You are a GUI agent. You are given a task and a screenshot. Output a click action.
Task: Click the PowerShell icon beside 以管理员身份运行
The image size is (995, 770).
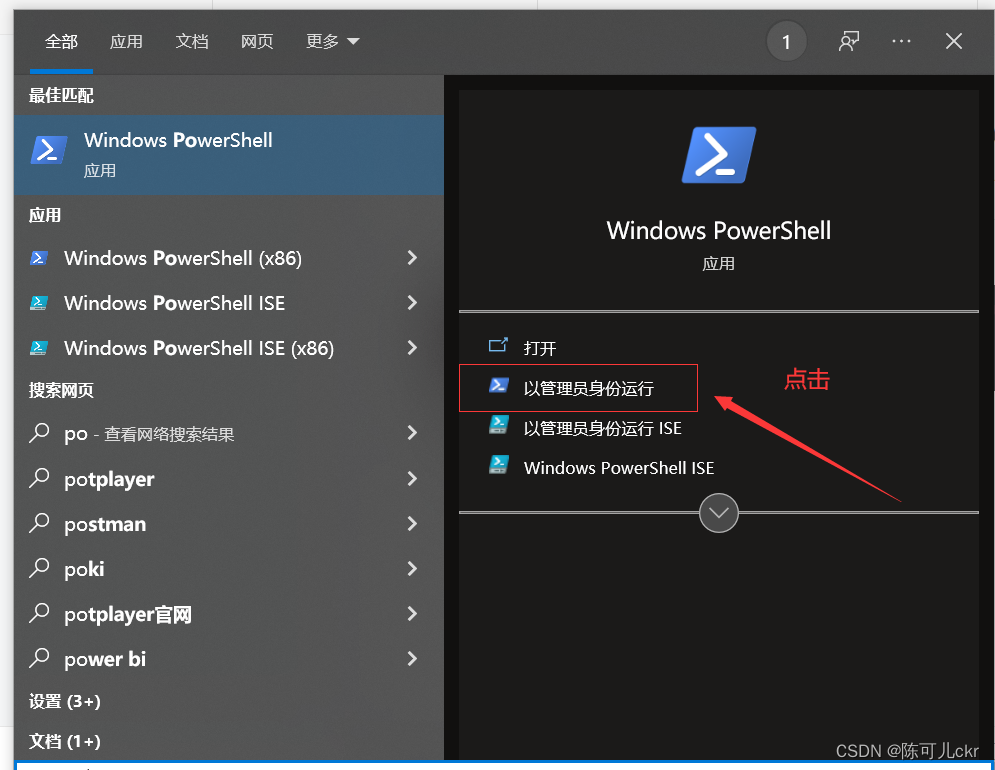(499, 388)
